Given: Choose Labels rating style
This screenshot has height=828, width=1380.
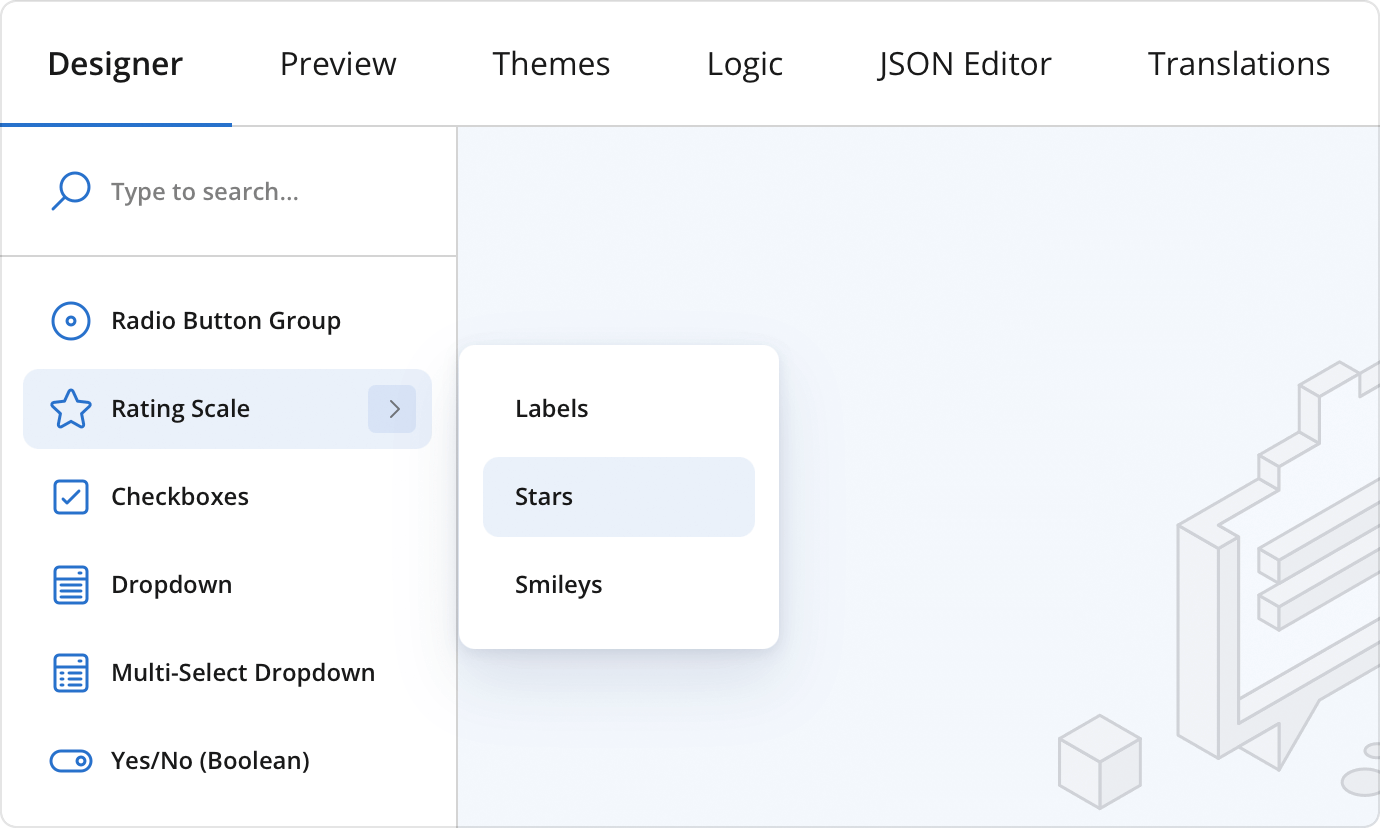Looking at the screenshot, I should (551, 408).
